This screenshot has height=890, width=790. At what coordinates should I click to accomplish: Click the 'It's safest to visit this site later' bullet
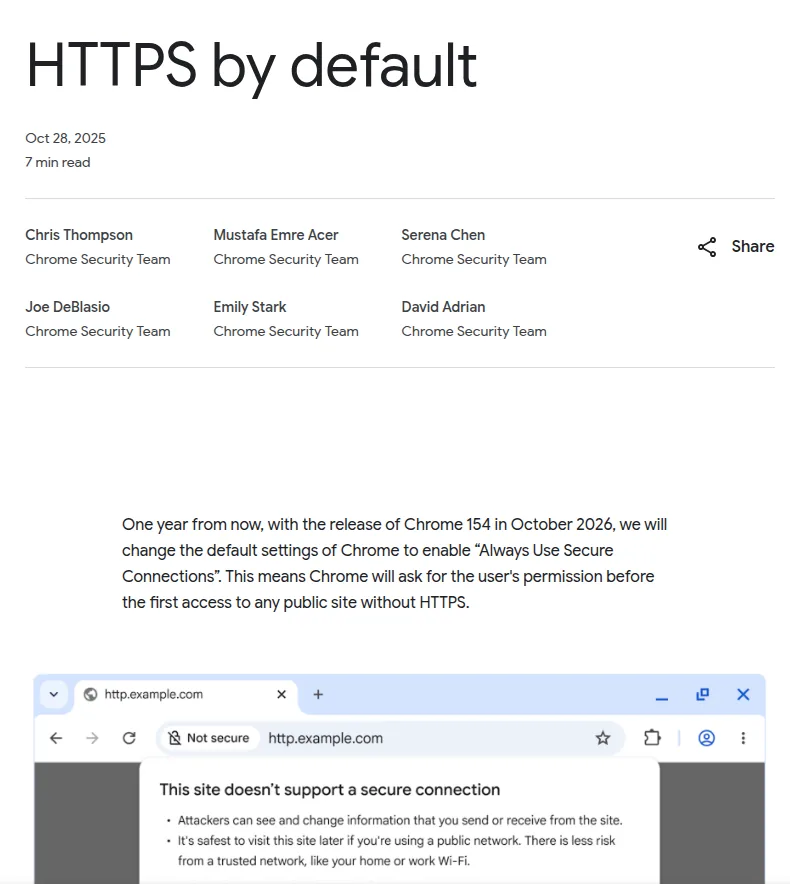(x=397, y=851)
